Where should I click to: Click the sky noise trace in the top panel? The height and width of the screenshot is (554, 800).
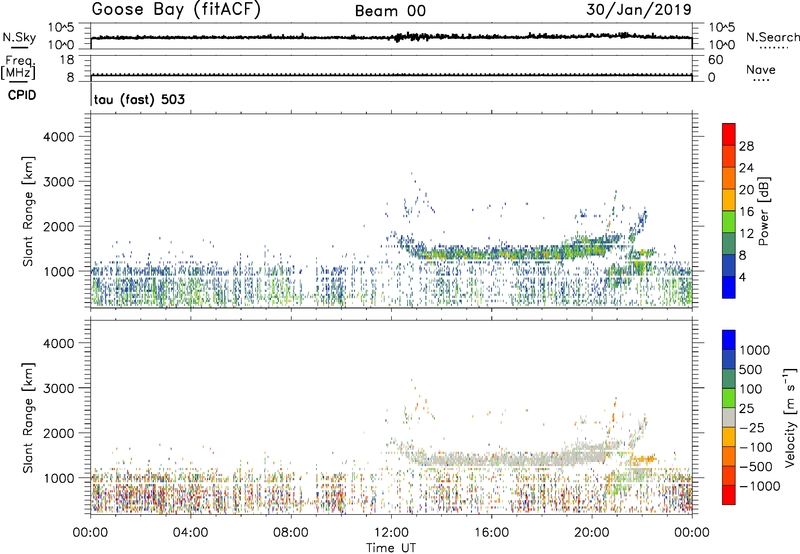tap(391, 37)
